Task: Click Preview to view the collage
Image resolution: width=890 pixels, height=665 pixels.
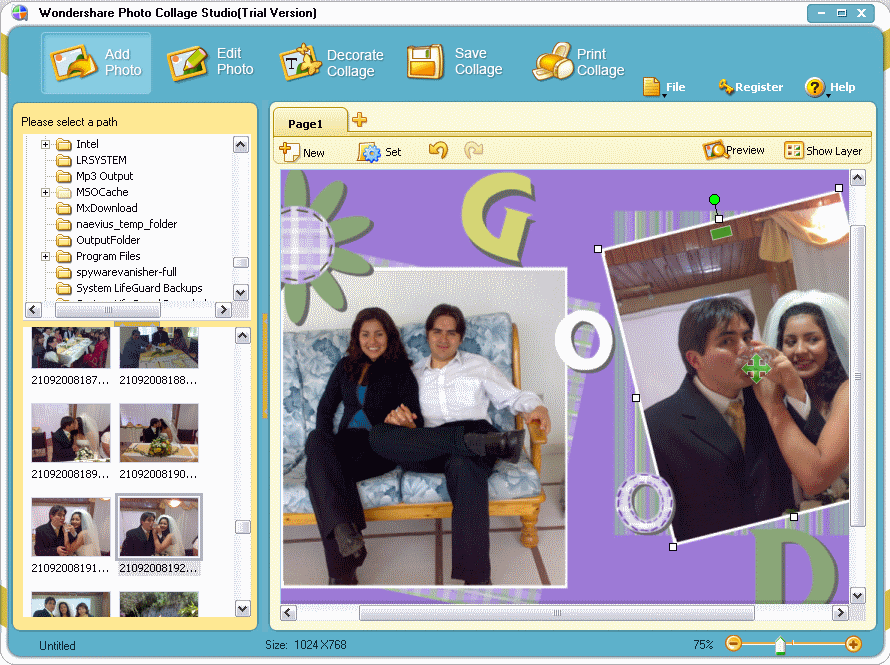Action: click(x=734, y=150)
